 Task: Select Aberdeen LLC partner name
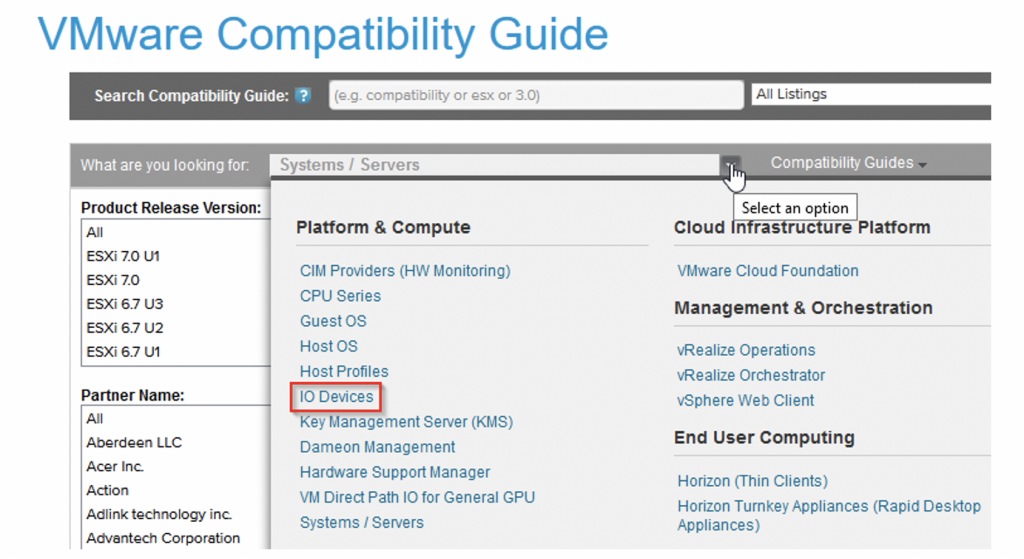click(134, 442)
